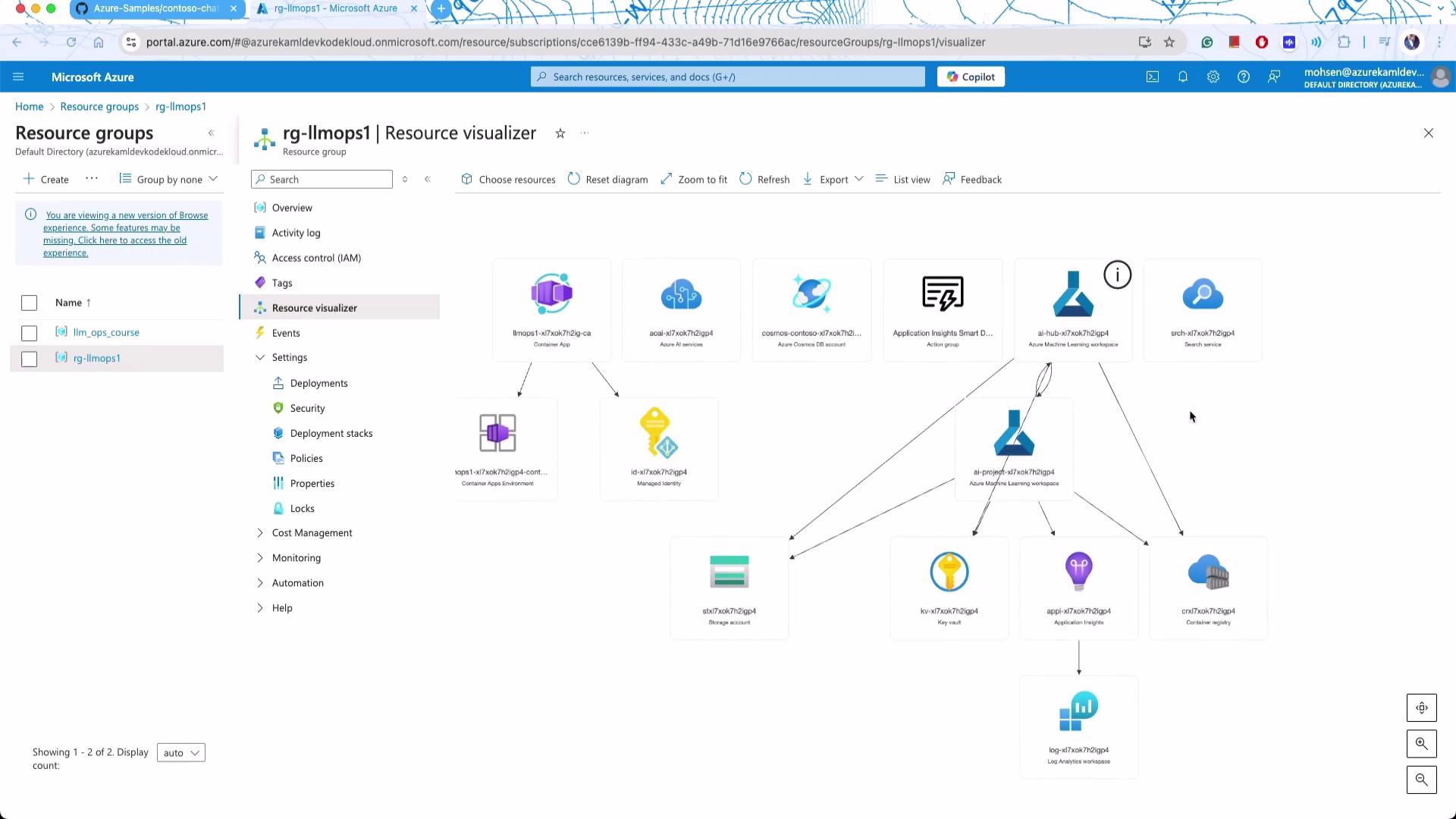Expand the Cost Management section
This screenshot has width=1456, height=819.
coord(312,533)
